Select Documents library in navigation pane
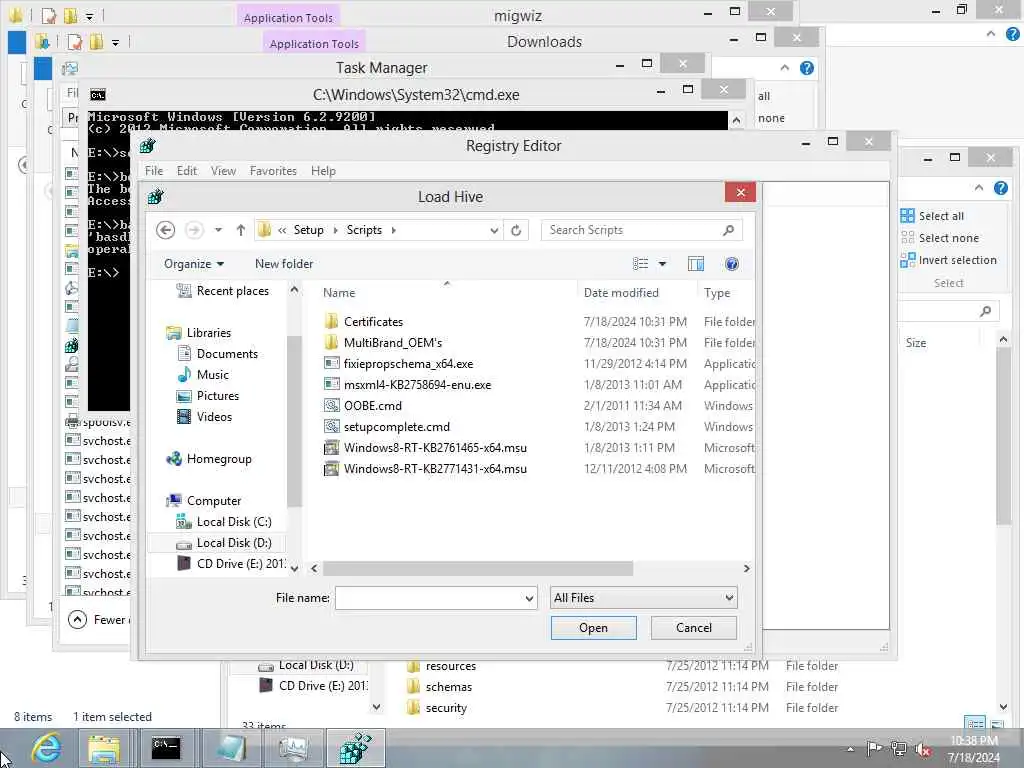The image size is (1024, 768). [218, 353]
